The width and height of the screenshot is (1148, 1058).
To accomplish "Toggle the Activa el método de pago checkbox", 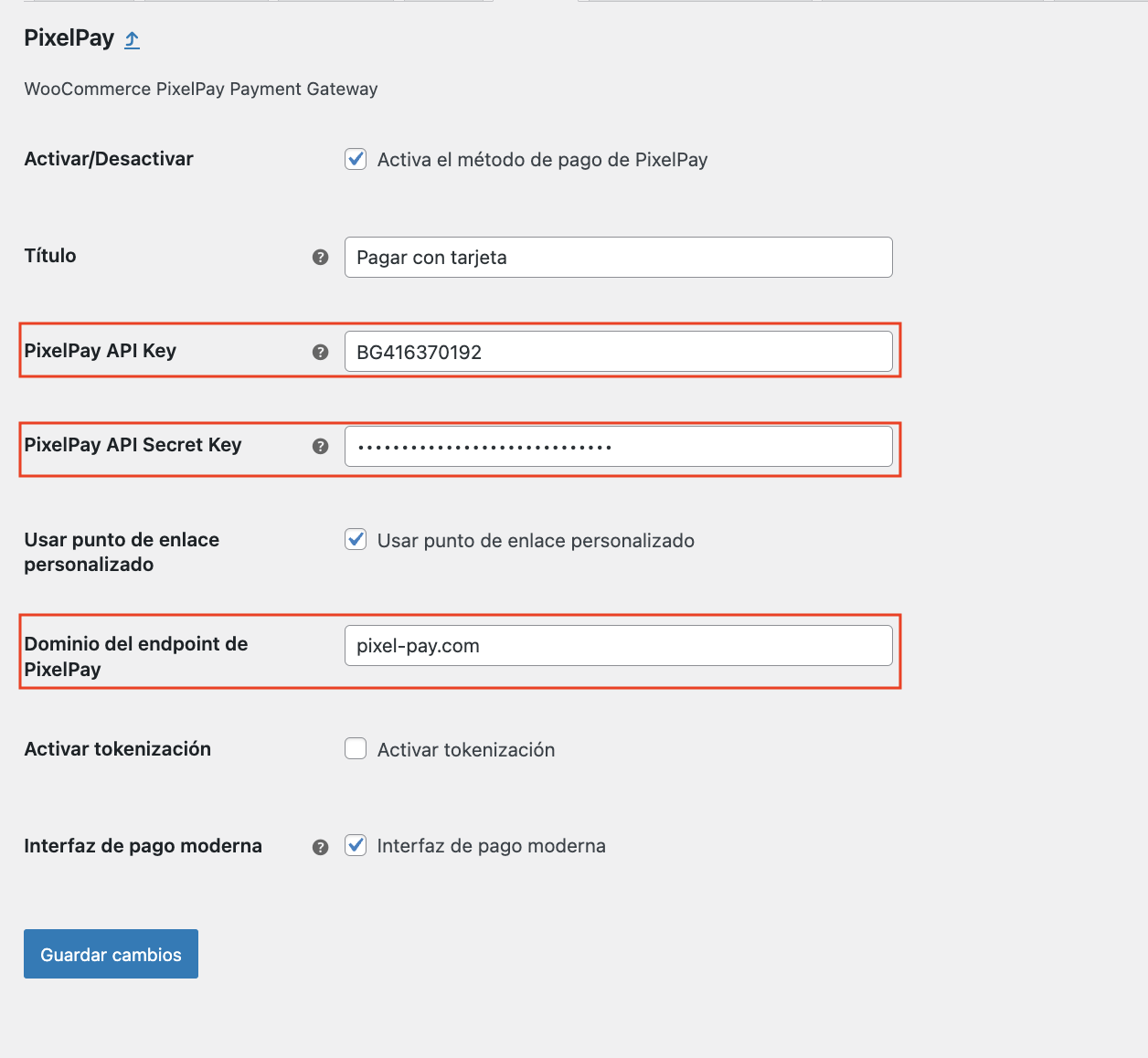I will [356, 159].
